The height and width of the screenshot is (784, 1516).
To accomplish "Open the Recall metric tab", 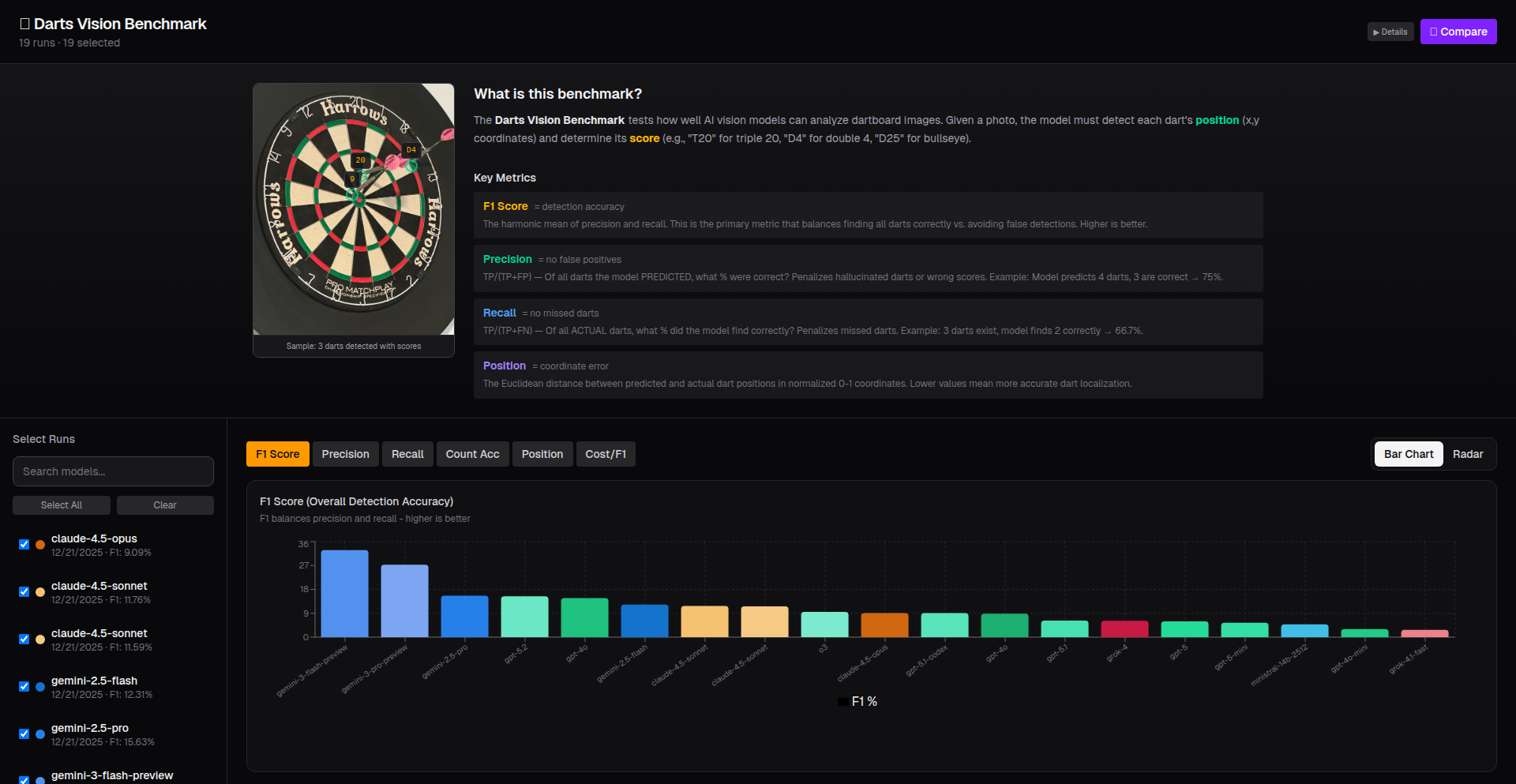I will point(407,454).
